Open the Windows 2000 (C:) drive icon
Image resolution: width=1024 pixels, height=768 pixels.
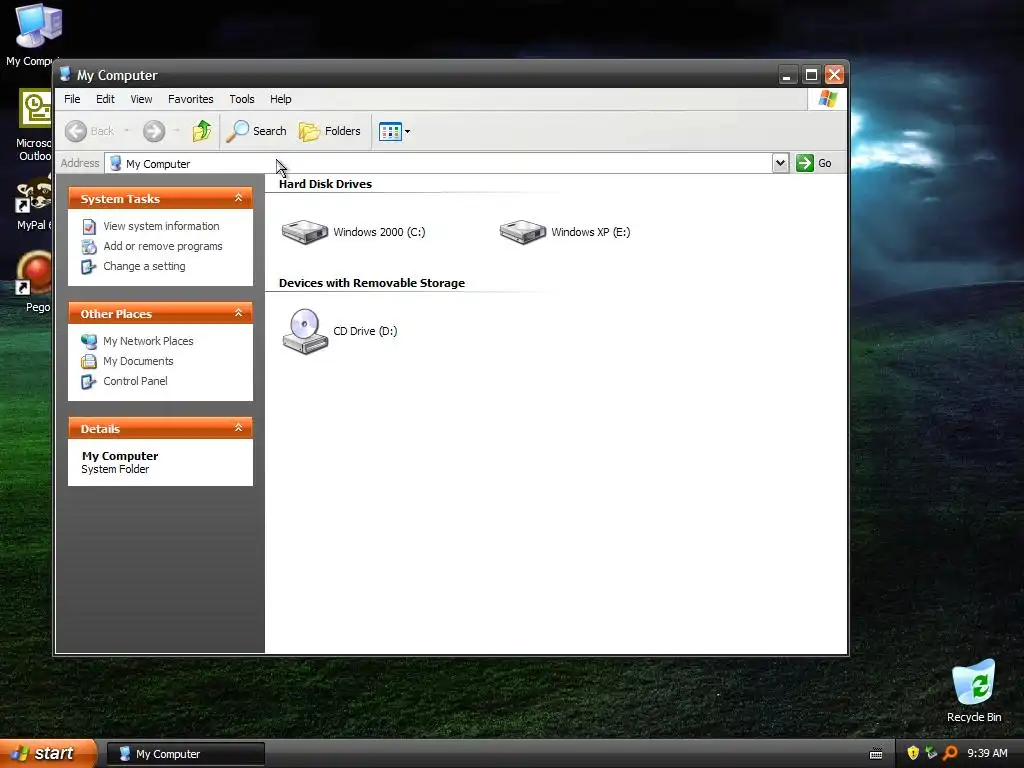[x=304, y=232]
